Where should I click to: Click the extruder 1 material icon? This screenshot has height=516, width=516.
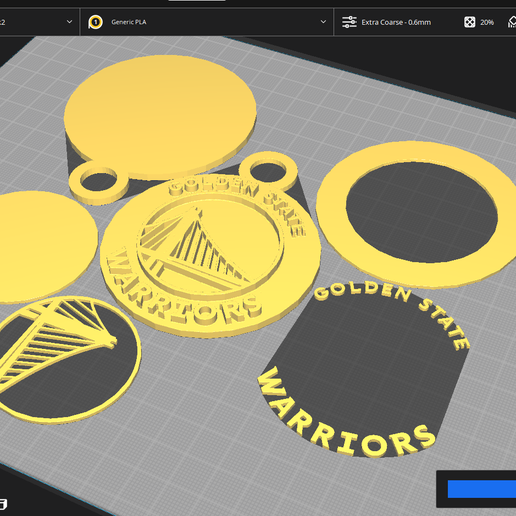[x=95, y=22]
